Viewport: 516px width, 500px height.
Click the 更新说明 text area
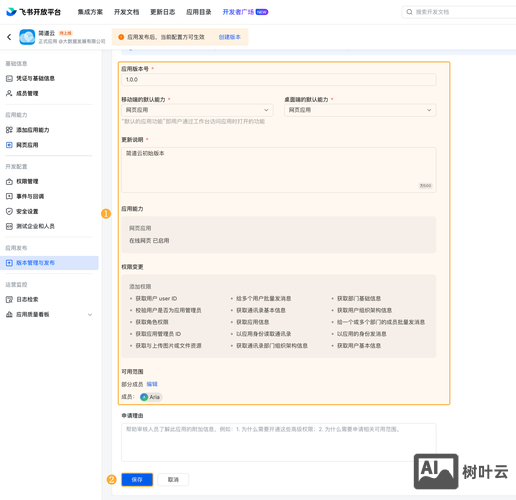(279, 170)
